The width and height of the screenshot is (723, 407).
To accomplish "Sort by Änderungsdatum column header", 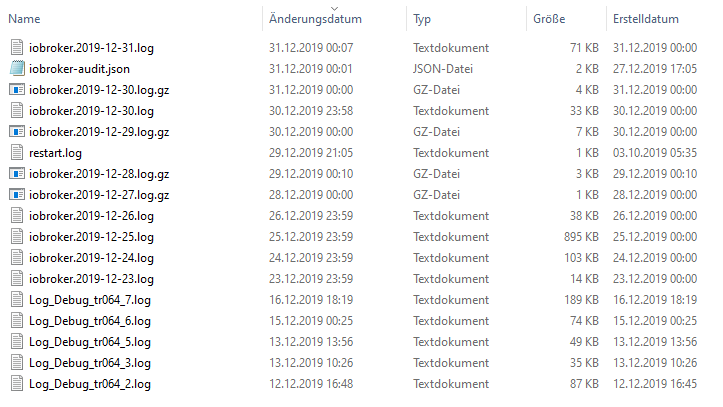I will coord(315,19).
